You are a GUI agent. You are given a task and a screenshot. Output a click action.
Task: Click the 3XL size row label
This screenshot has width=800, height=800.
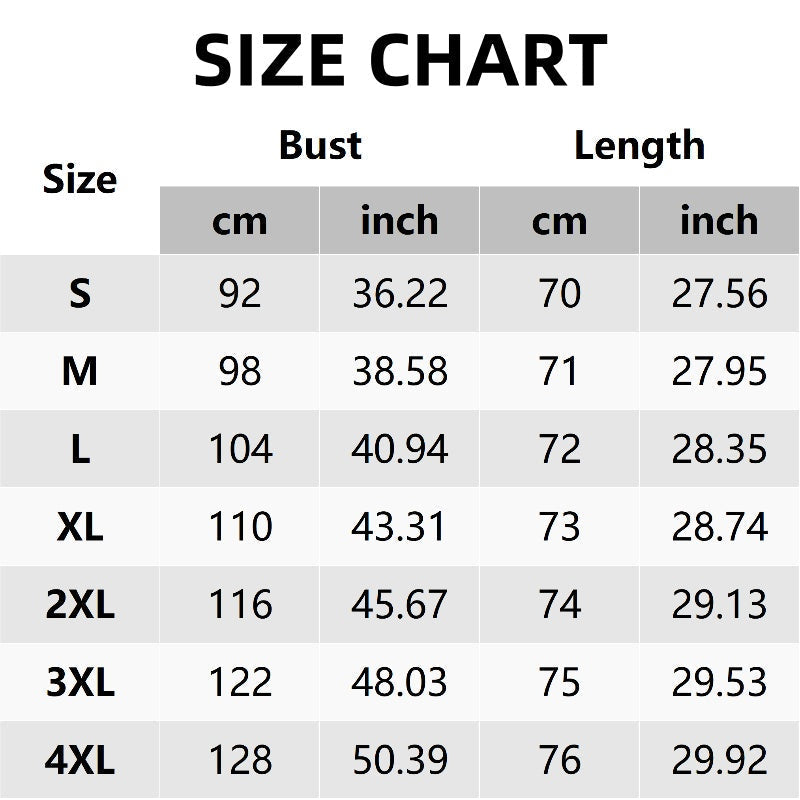(x=80, y=683)
